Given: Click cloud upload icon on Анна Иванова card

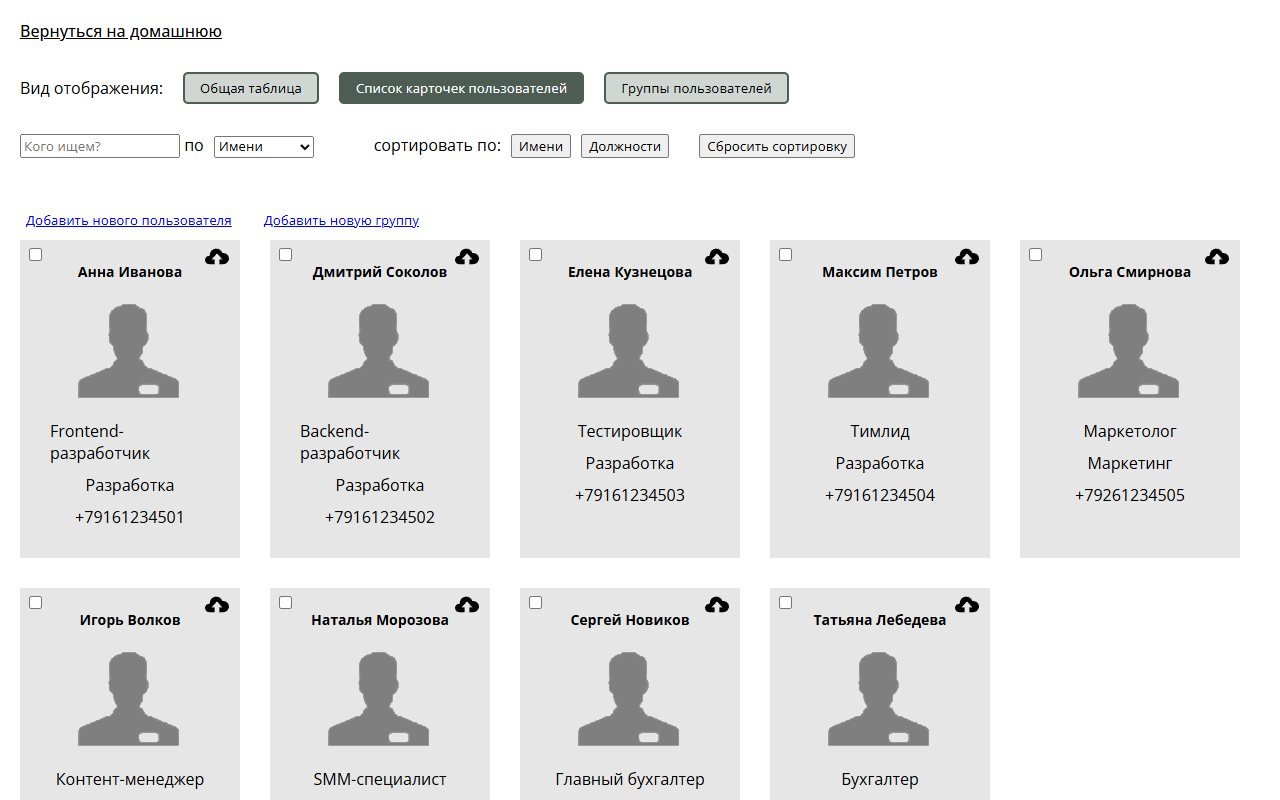Looking at the screenshot, I should click(x=217, y=258).
